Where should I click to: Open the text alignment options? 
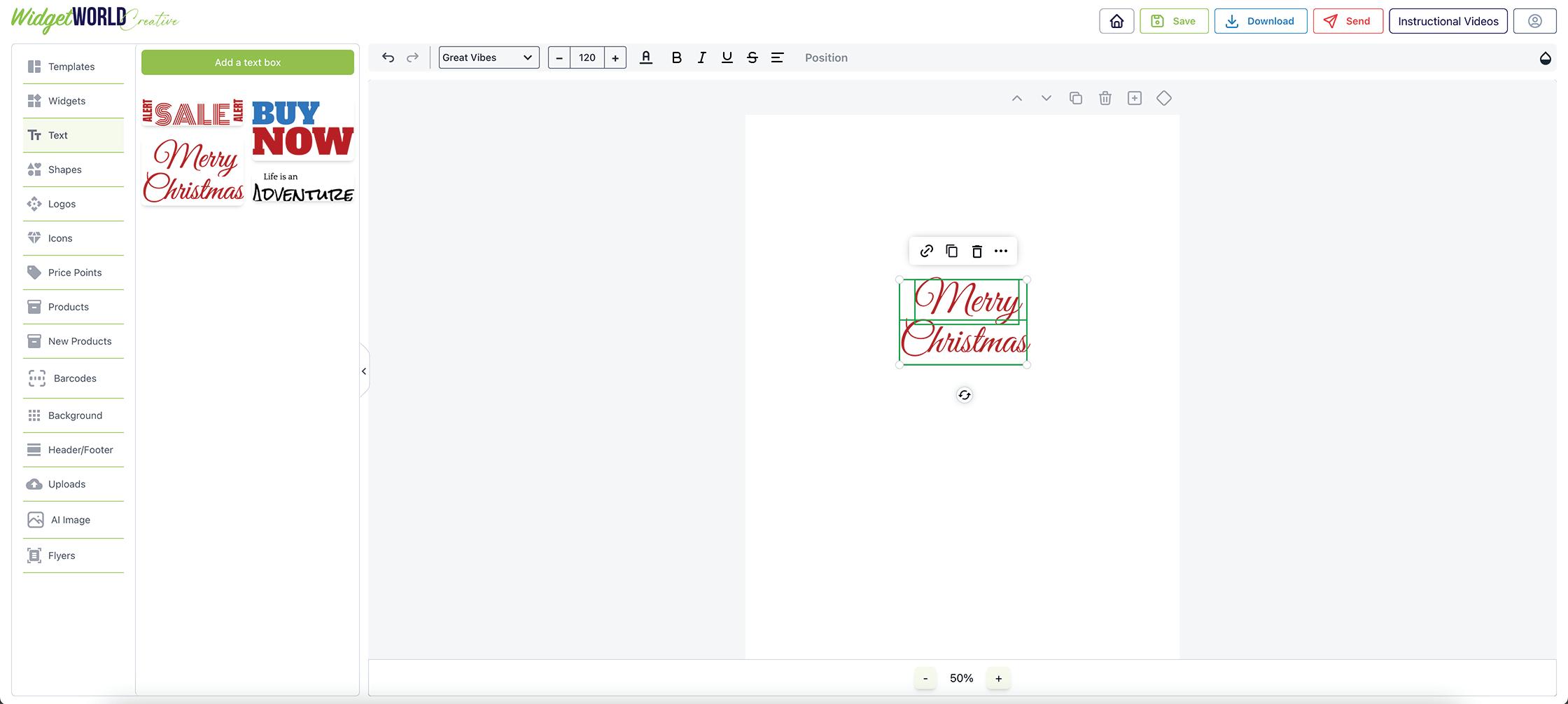(x=777, y=57)
